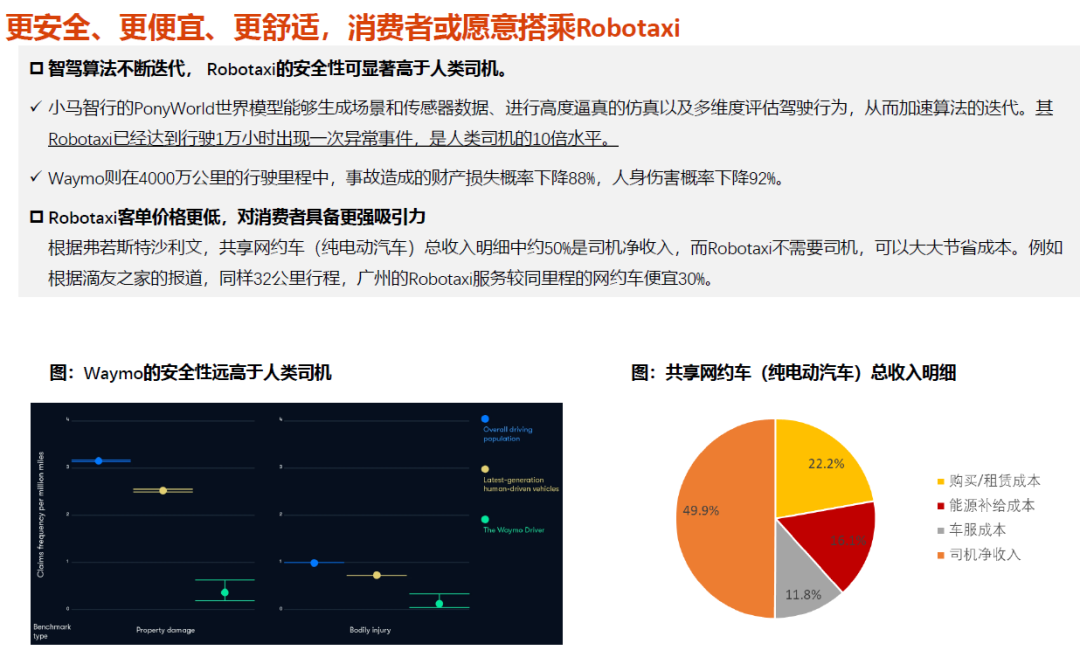Click chart title '图：共享网约车（纯电动汽车）总收入明细'
The height and width of the screenshot is (664, 1080).
pos(793,373)
